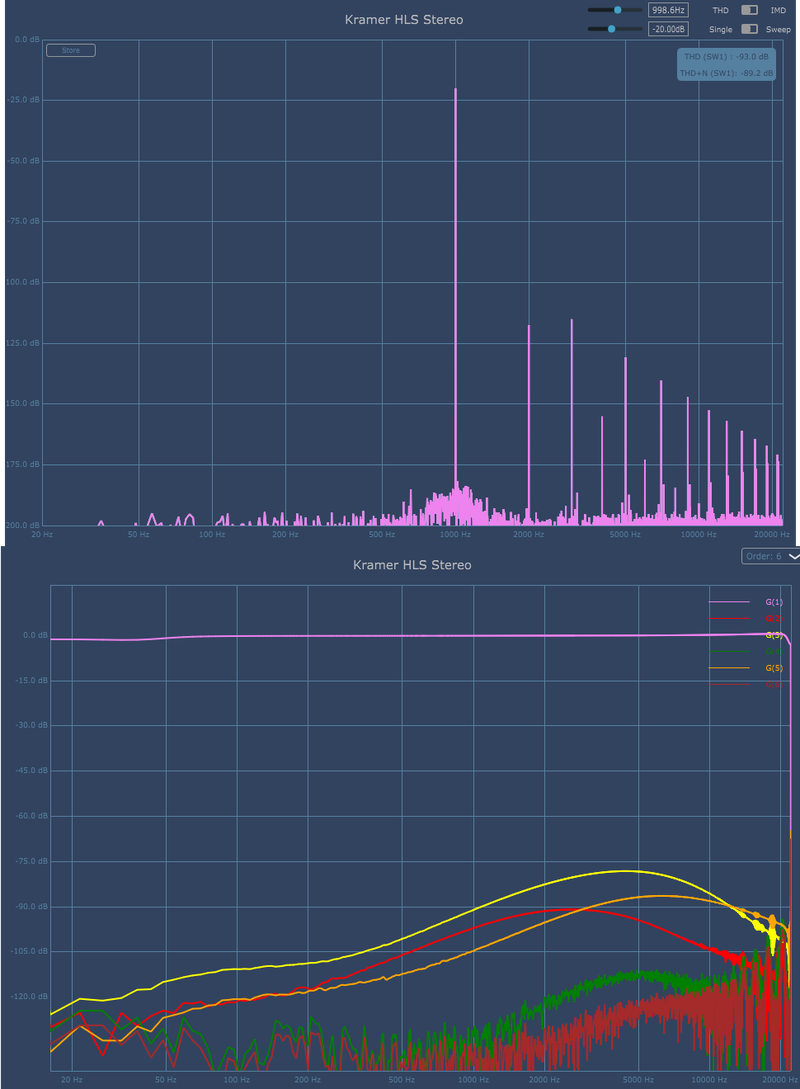Screen dimensions: 800x1089
Task: Click the 20000 Hz axis label on the lower plot
Action: tap(780, 1079)
